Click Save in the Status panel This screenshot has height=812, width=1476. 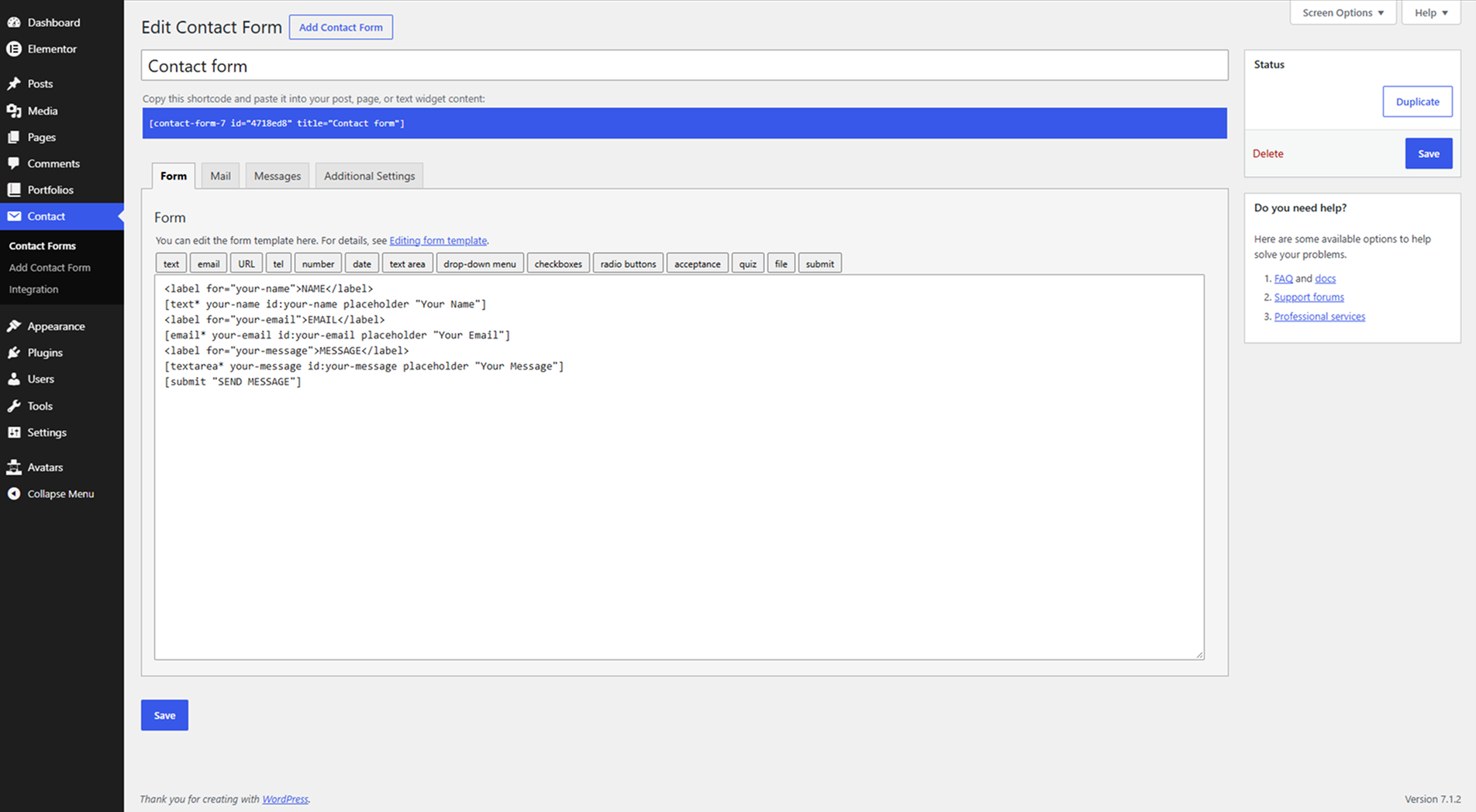coord(1429,153)
